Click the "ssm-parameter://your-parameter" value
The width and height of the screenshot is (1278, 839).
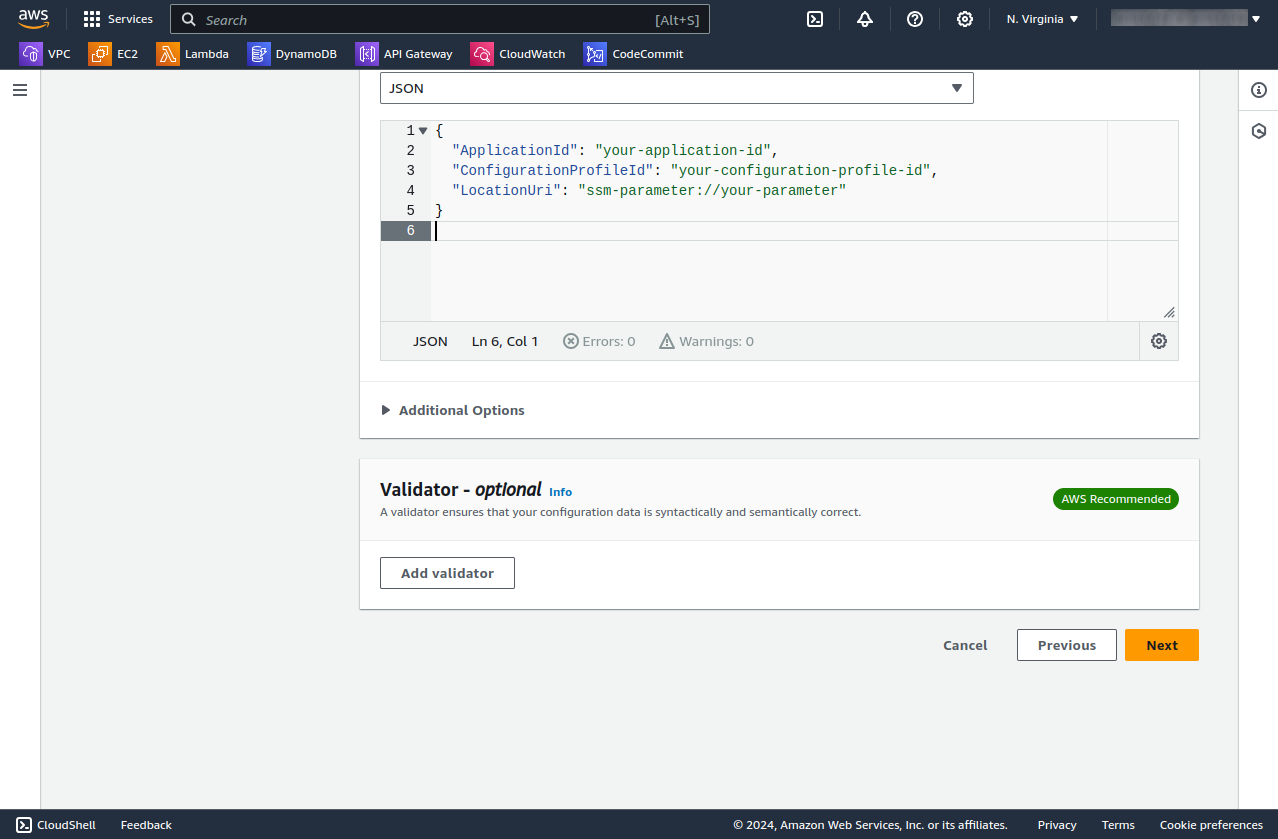712,191
